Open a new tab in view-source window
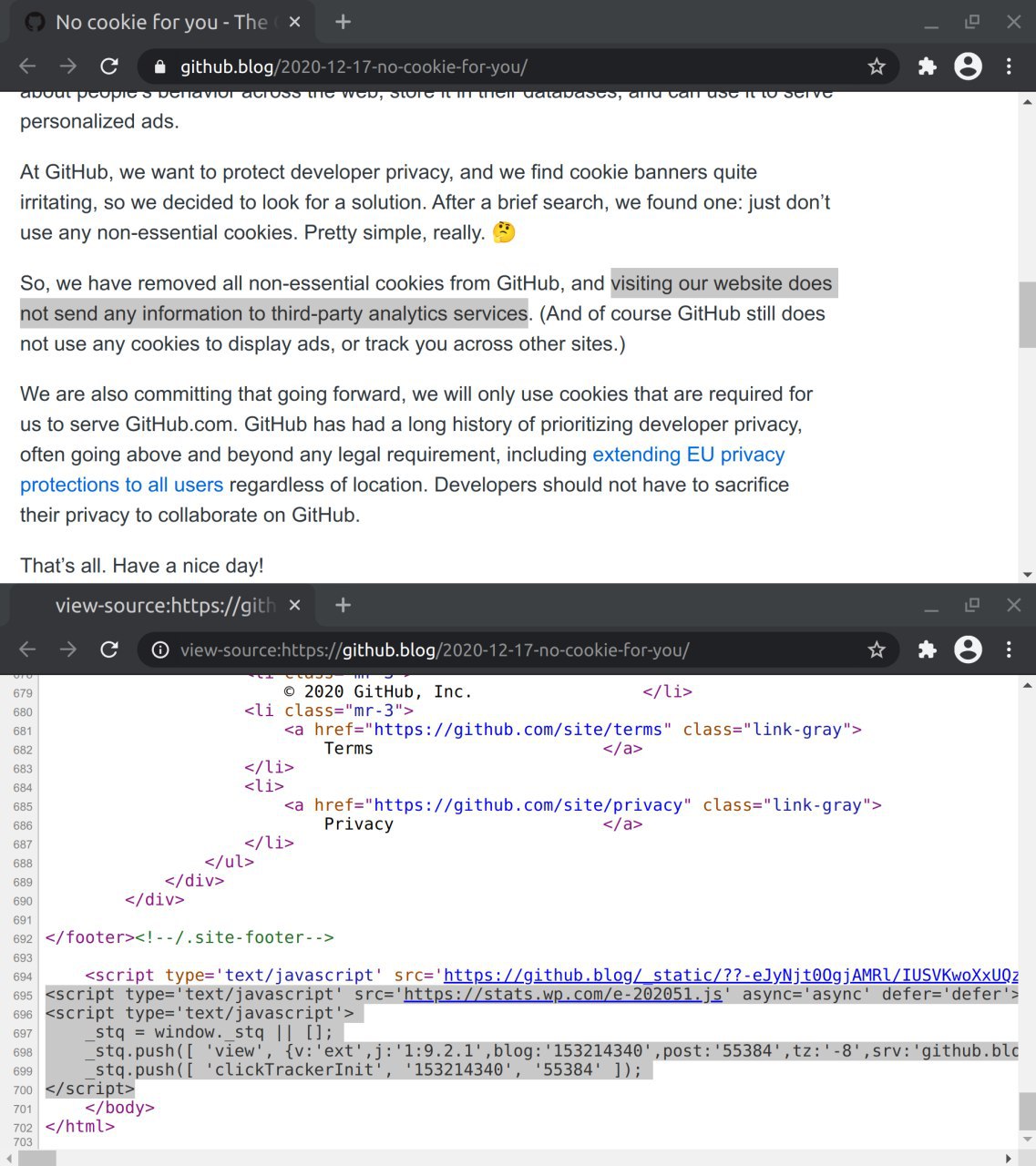1036x1166 pixels. tap(343, 605)
